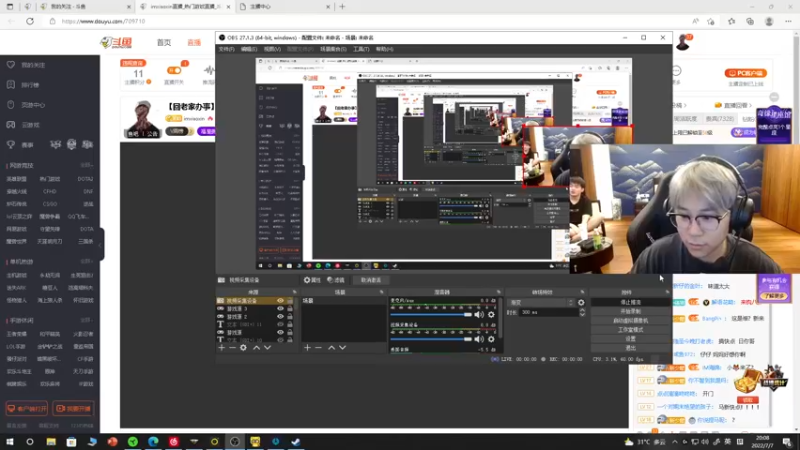Pop out the sources dock panel

[x=294, y=292]
